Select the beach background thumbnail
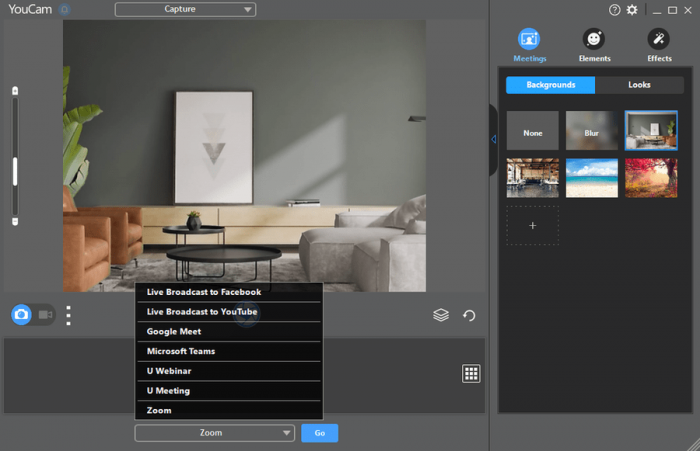700x451 pixels. click(x=592, y=178)
